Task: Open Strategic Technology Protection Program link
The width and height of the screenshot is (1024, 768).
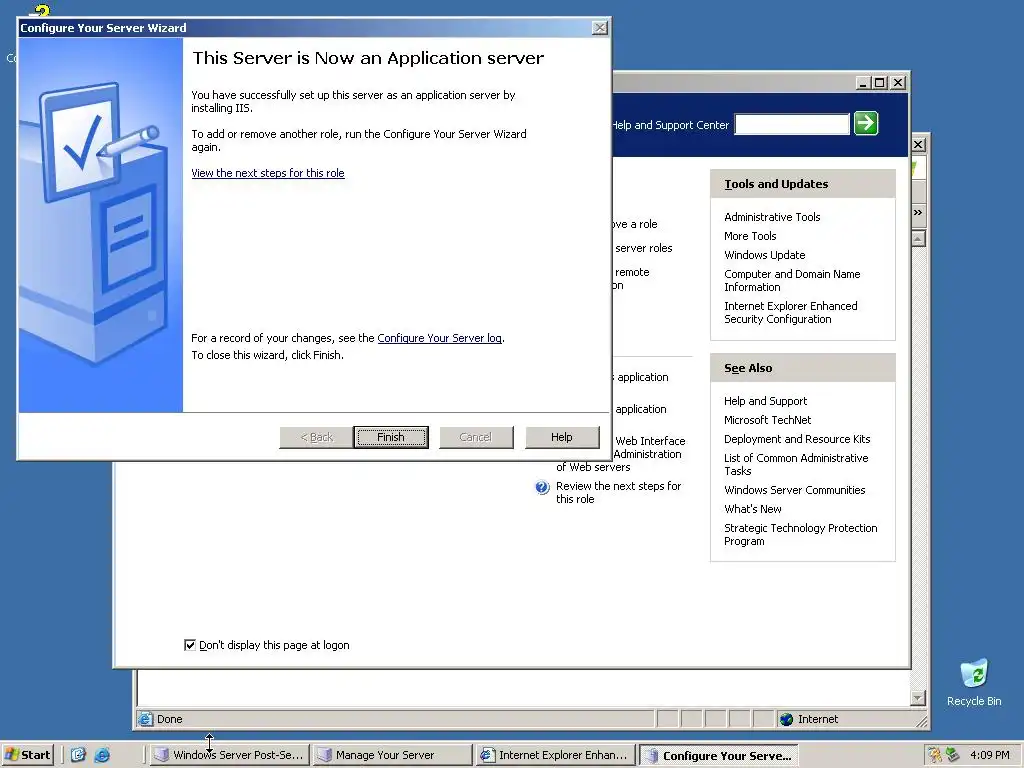Action: click(x=800, y=534)
